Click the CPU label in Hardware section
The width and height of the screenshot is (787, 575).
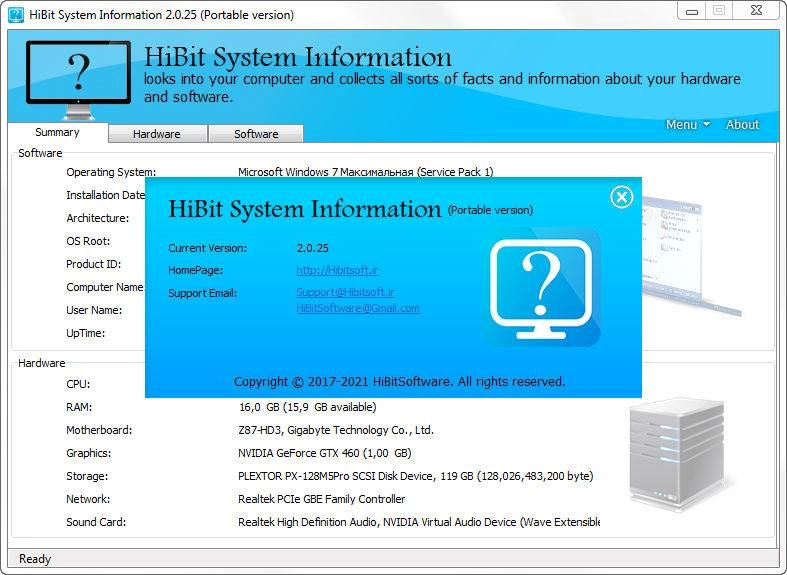pyautogui.click(x=78, y=384)
